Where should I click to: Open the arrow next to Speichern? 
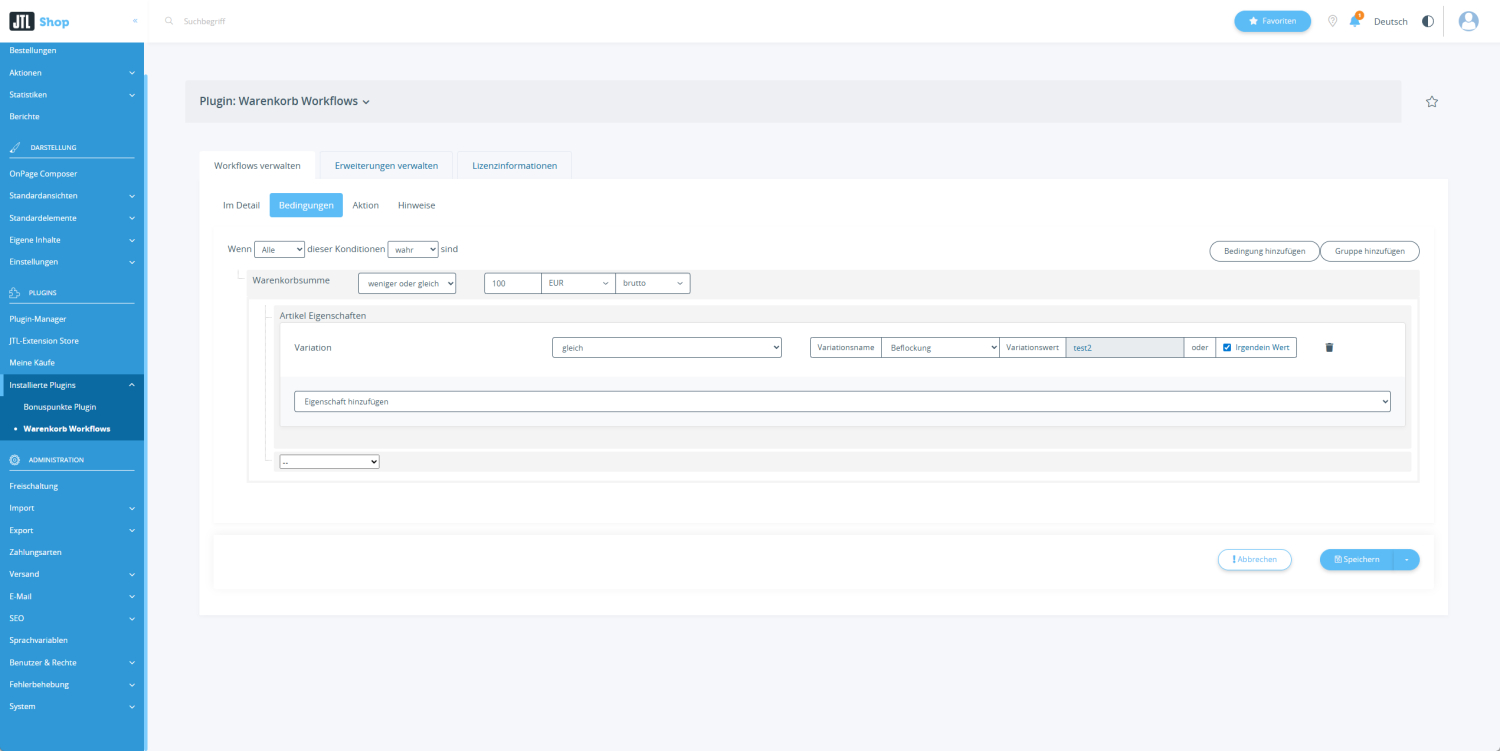click(x=1405, y=560)
